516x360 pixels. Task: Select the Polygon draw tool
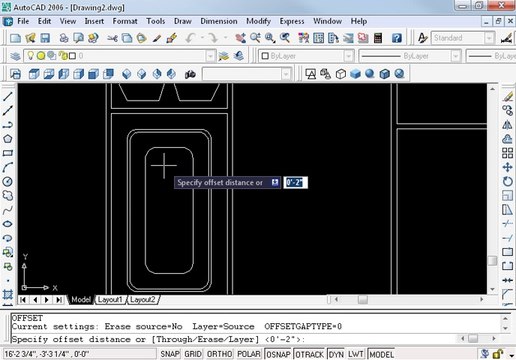pos(8,139)
